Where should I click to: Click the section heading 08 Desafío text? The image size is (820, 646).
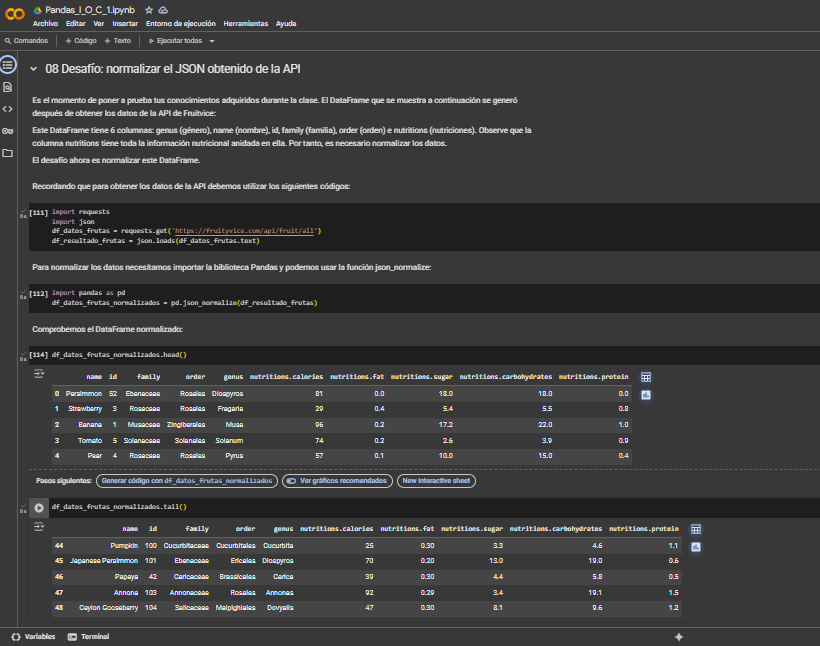point(173,69)
